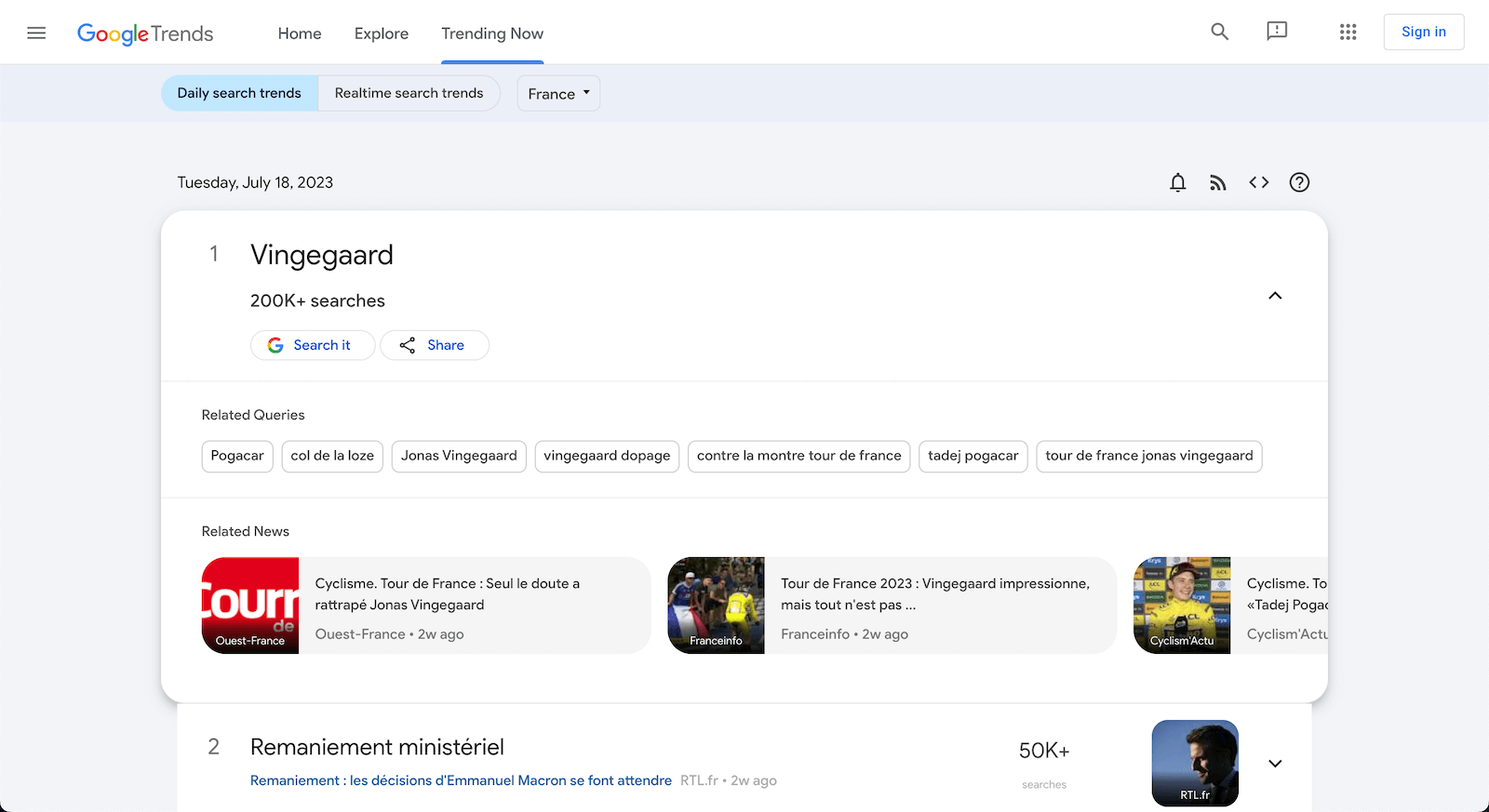Select the Pogacar related query
1489x812 pixels.
237,456
